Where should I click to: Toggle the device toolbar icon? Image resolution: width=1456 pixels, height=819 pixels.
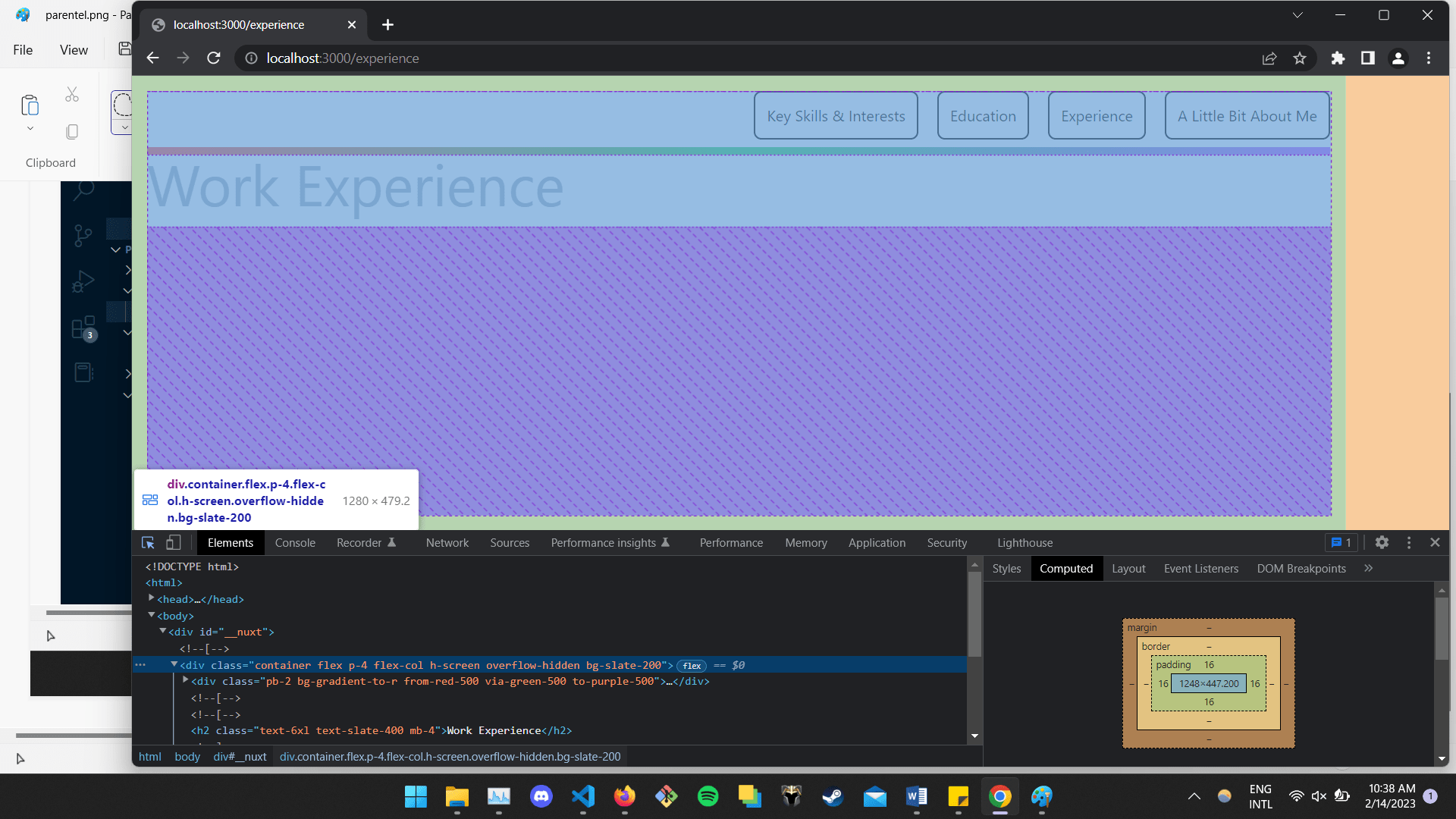tap(174, 543)
